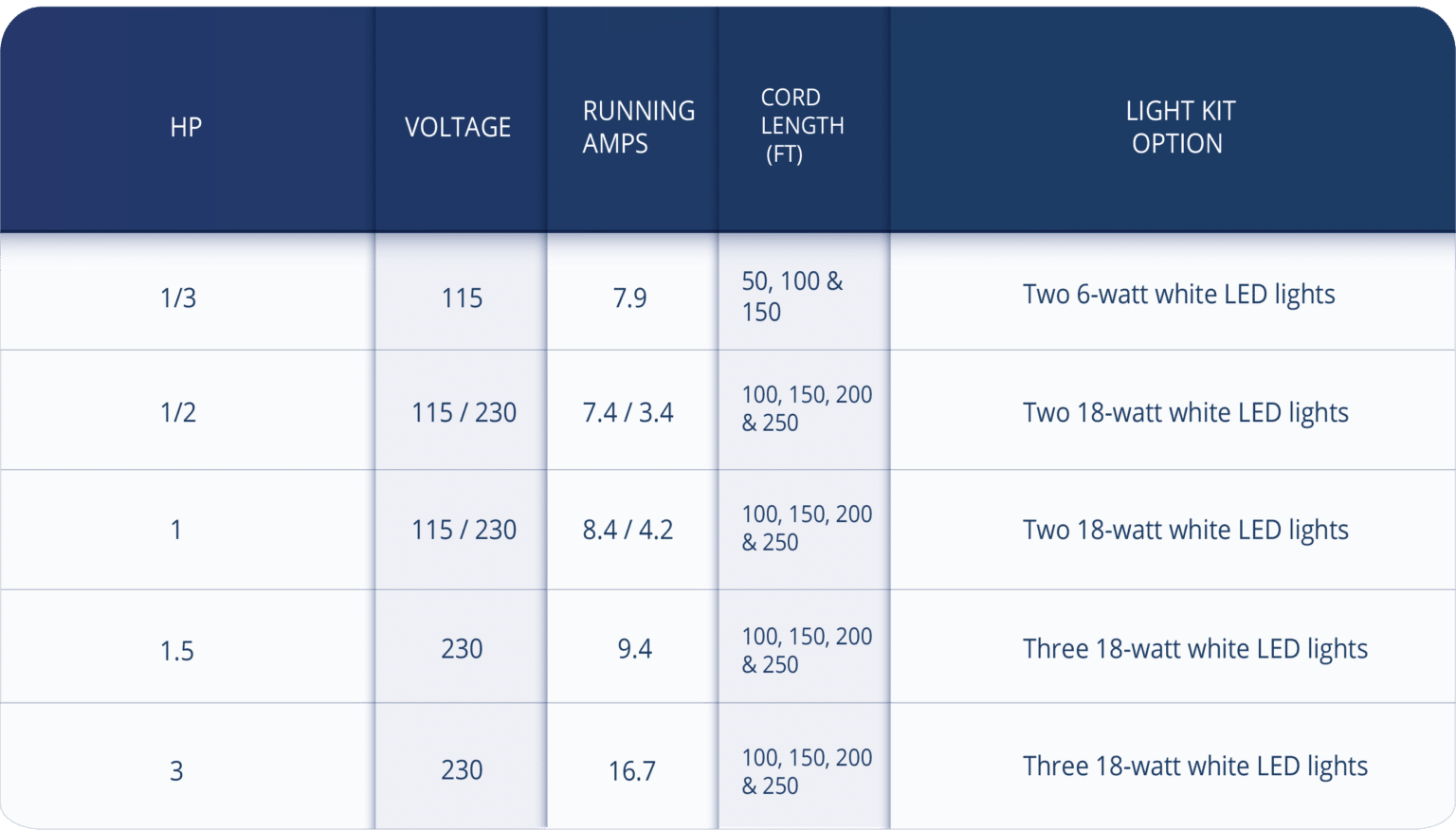Click the light kit cell for 1.5 HP

(1194, 649)
